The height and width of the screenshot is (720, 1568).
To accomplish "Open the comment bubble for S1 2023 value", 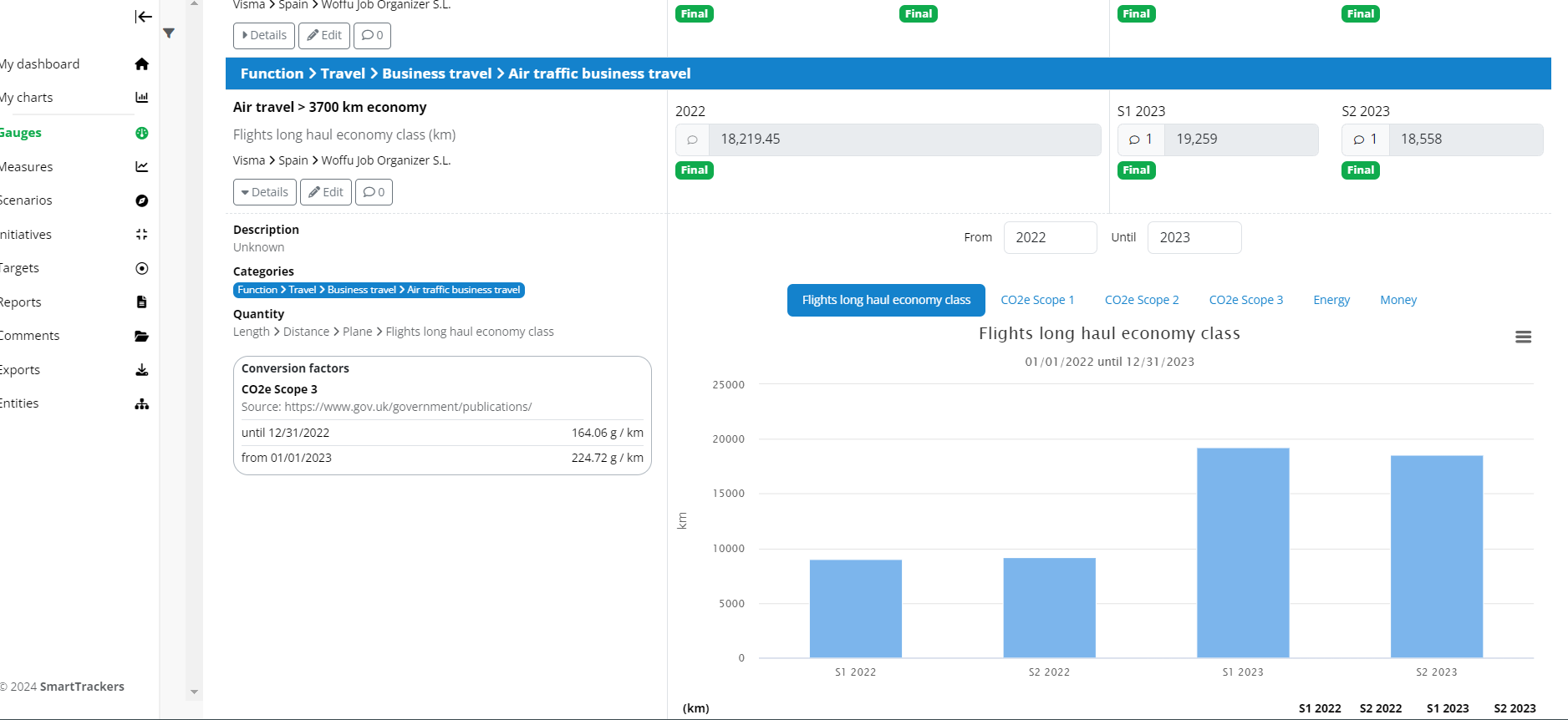I will 1140,139.
